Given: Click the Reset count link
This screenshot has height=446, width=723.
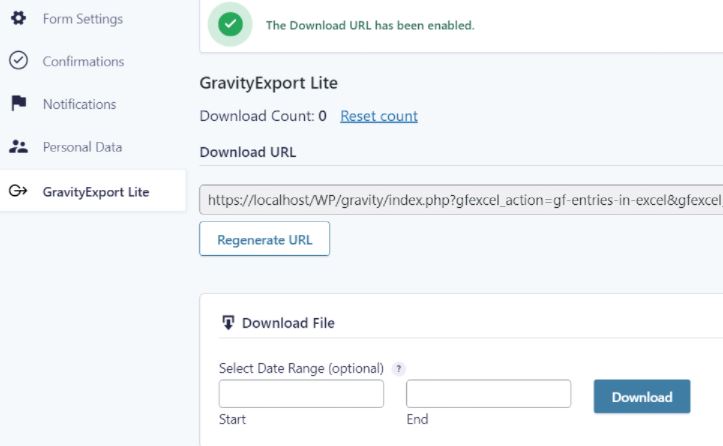Looking at the screenshot, I should click(x=379, y=116).
